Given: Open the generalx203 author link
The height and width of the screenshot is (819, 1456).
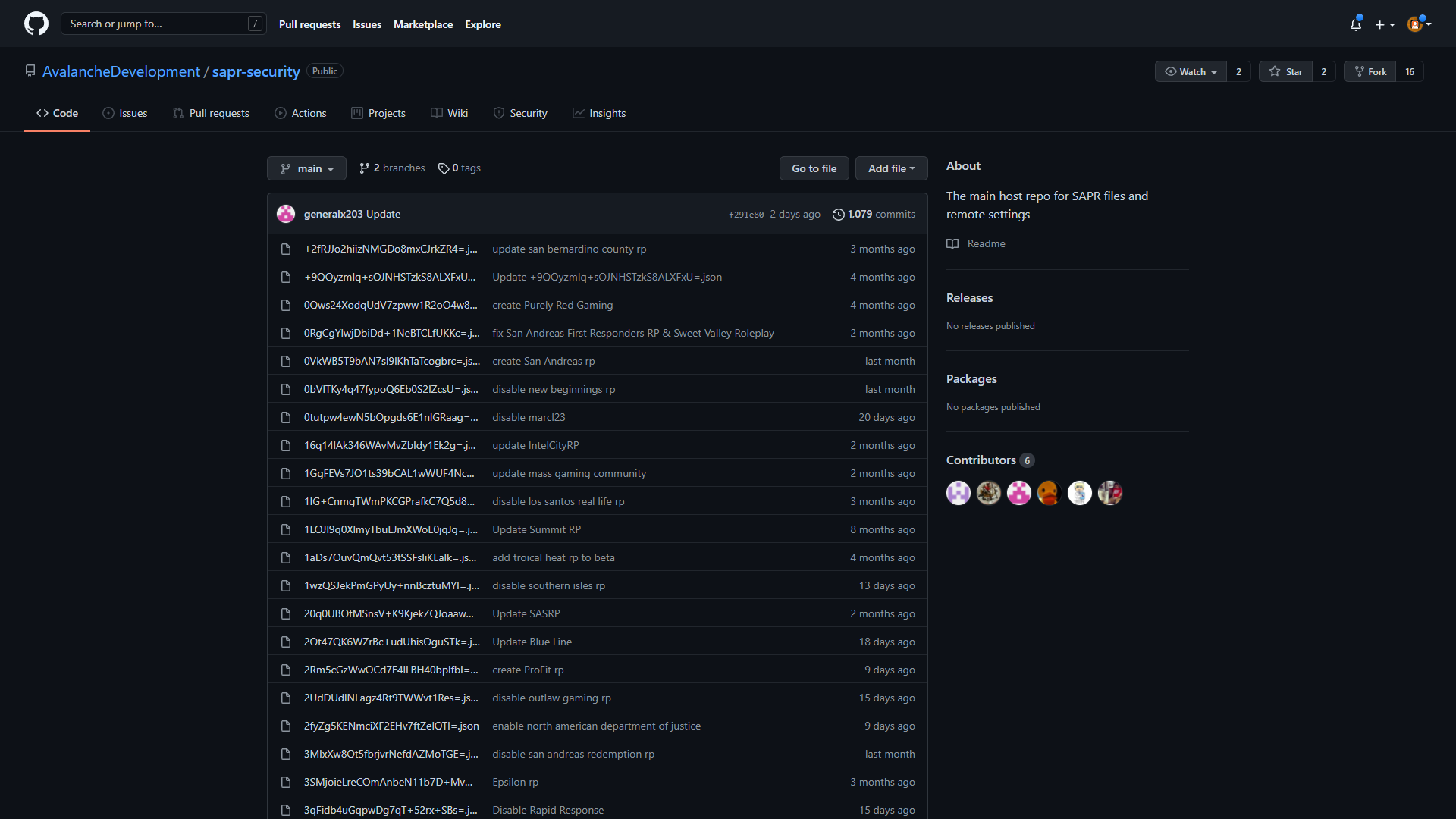Looking at the screenshot, I should pyautogui.click(x=334, y=214).
